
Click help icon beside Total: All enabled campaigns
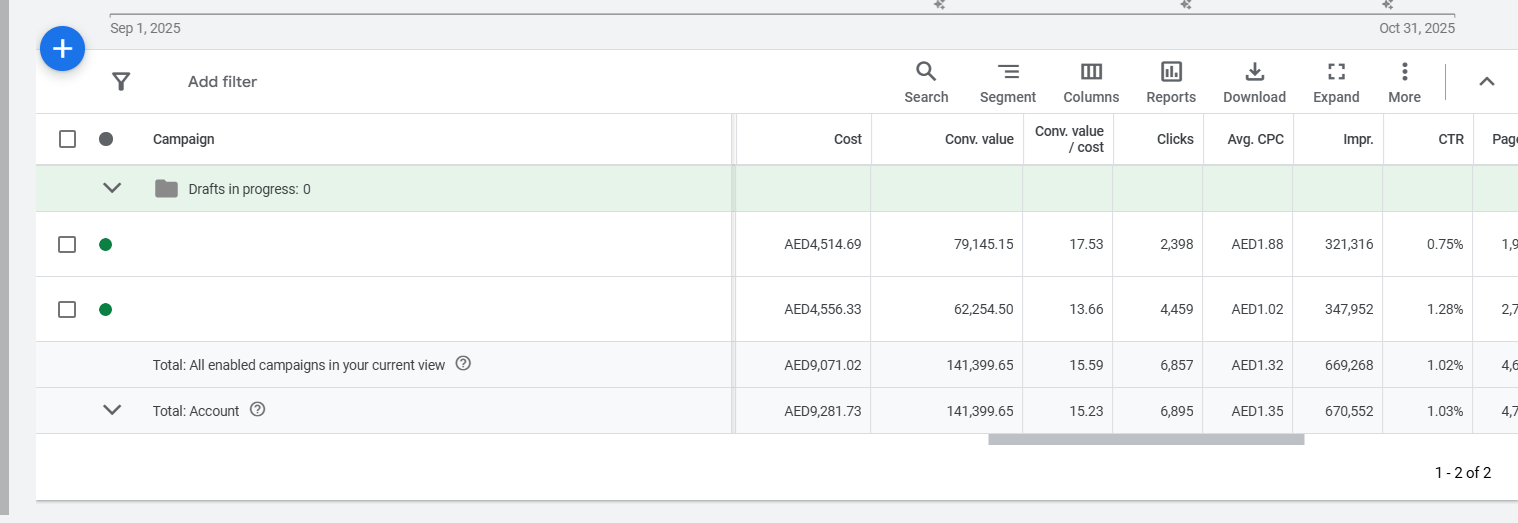[463, 364]
